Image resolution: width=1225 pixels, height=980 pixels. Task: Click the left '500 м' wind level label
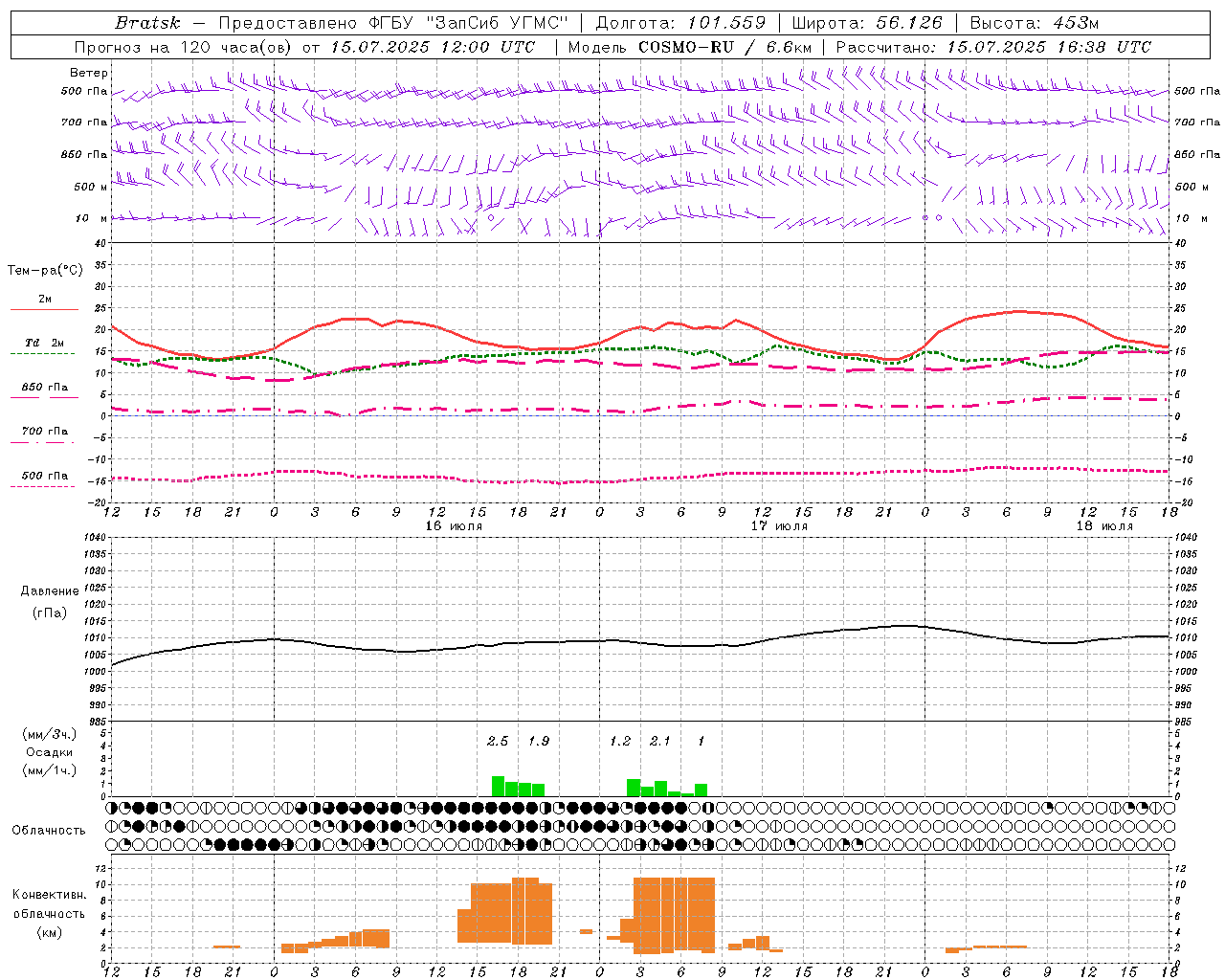point(91,187)
